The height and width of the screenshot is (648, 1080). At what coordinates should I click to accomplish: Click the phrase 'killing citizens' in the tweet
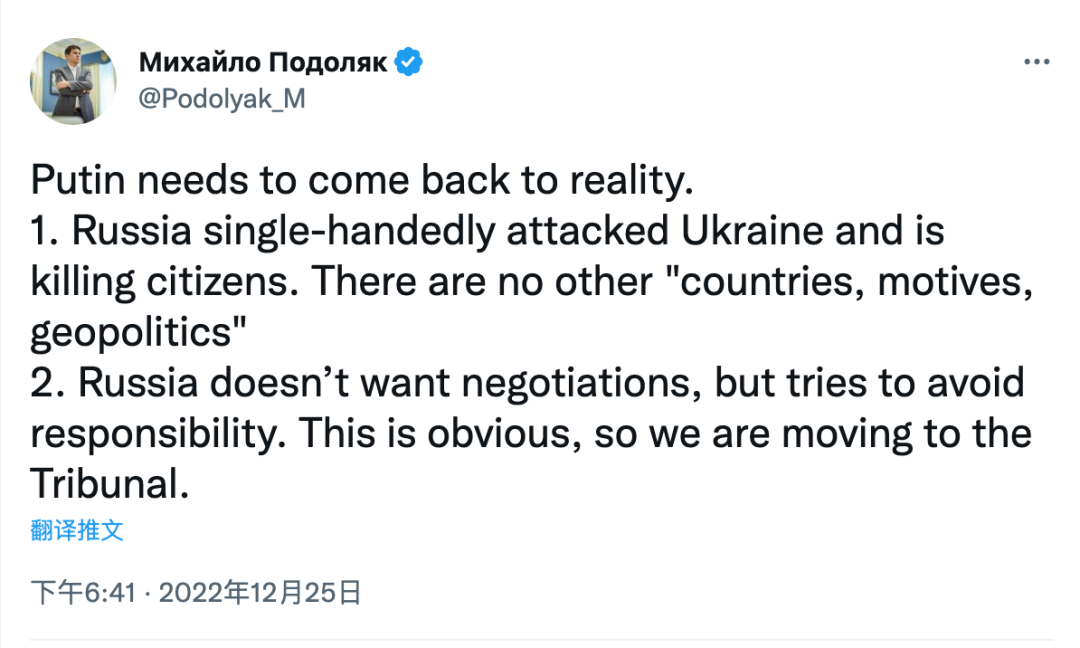click(164, 282)
